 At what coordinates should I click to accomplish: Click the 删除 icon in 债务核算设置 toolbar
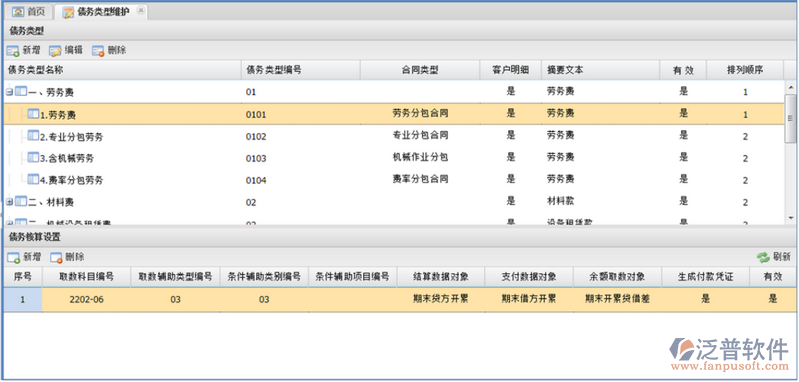(56, 258)
